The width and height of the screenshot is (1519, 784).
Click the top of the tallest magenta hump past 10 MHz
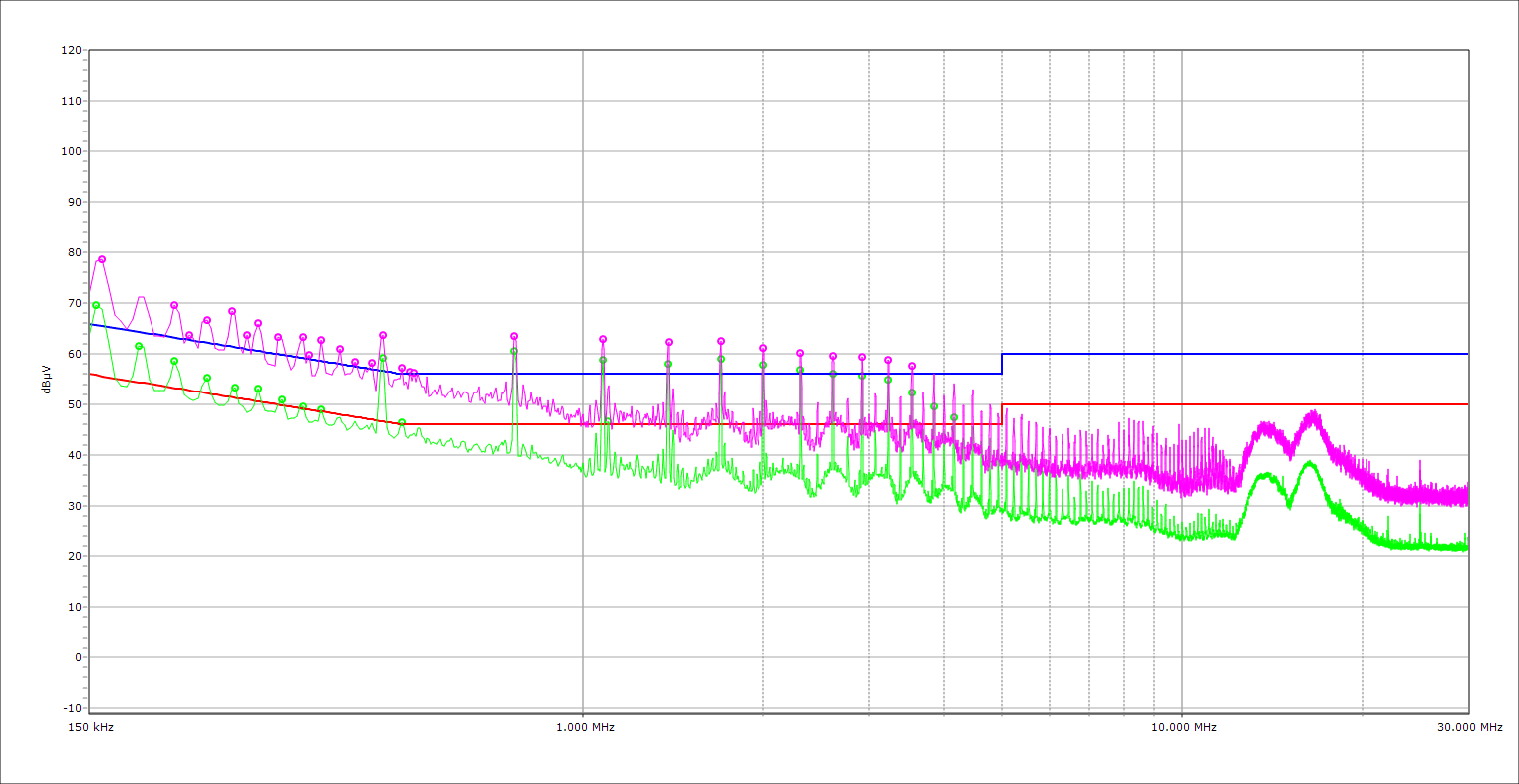coord(1314,413)
